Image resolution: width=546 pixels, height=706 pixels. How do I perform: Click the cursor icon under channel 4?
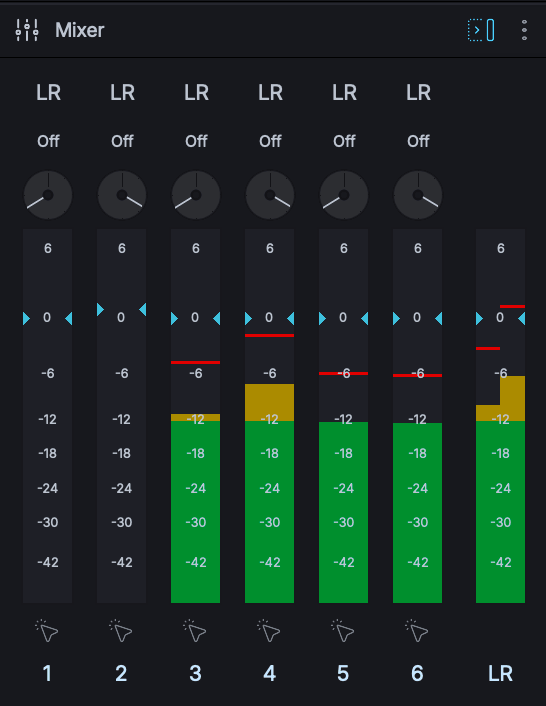click(269, 630)
